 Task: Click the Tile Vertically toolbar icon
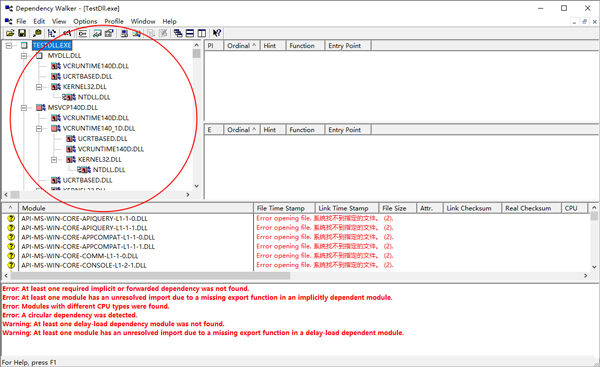pyautogui.click(x=202, y=33)
